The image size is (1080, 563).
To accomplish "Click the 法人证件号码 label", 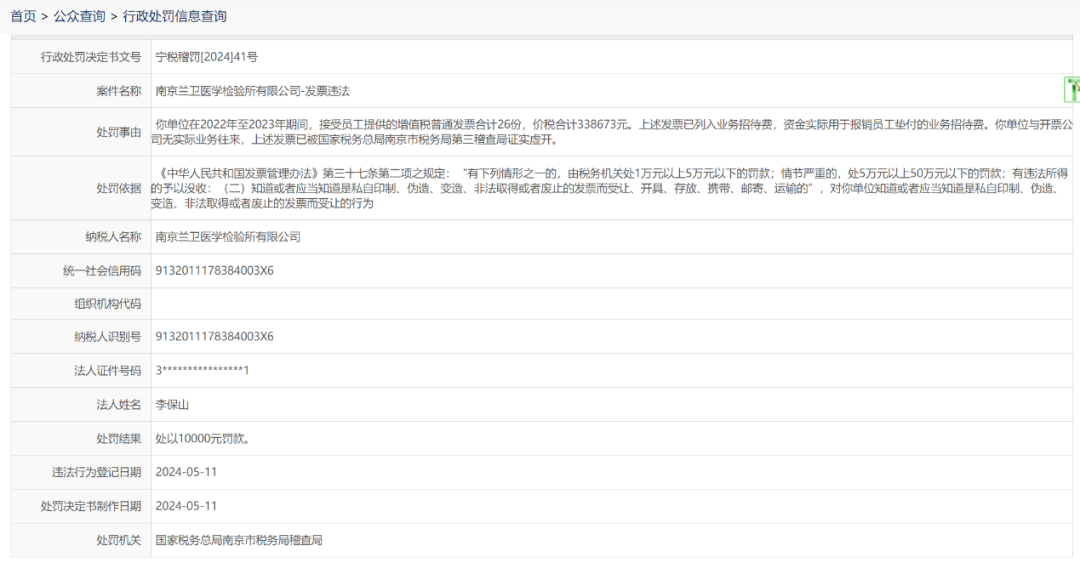I will [x=107, y=371].
